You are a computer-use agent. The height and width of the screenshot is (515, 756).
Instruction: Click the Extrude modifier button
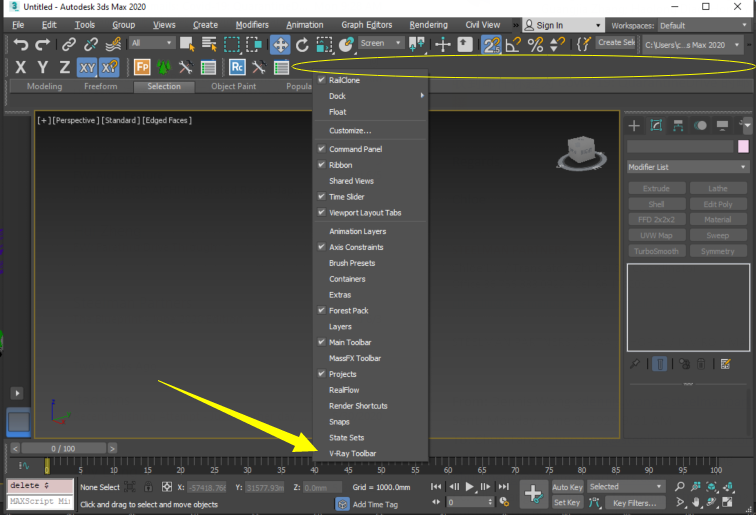pos(656,189)
